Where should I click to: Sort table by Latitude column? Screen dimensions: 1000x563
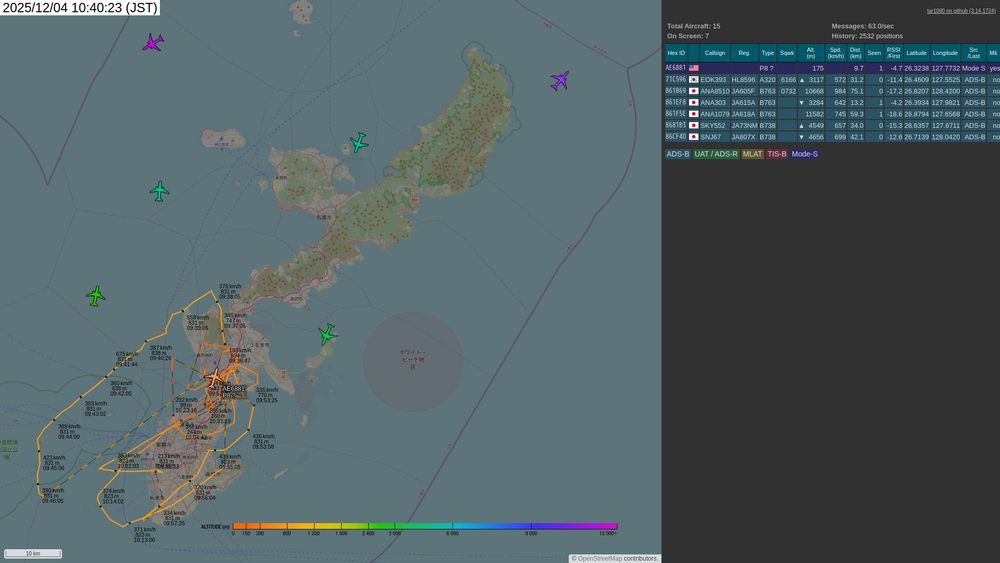pos(916,53)
